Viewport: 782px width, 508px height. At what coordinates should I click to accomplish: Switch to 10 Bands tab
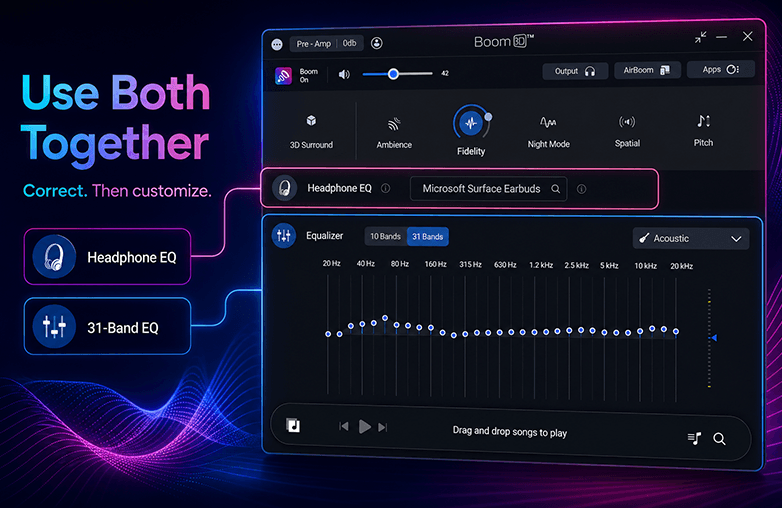tap(386, 236)
